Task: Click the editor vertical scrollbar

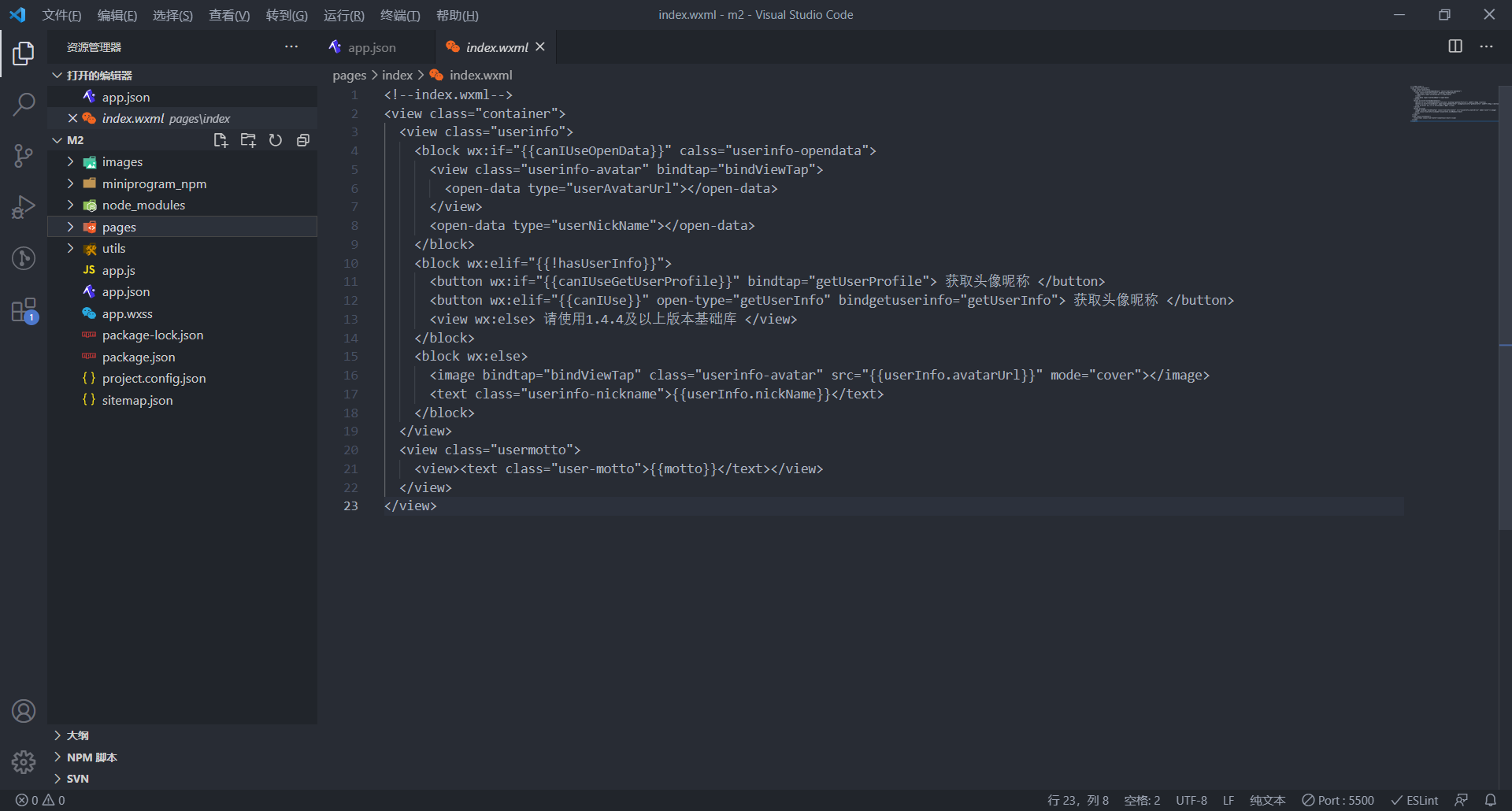Action: click(1505, 307)
